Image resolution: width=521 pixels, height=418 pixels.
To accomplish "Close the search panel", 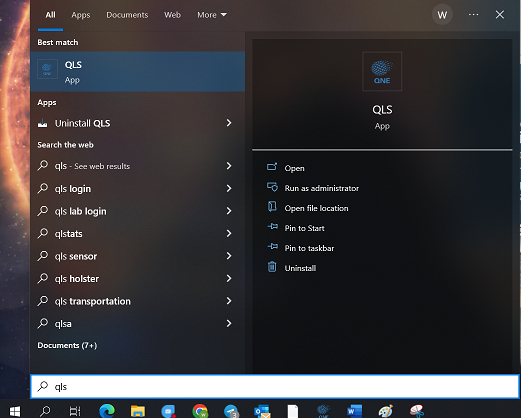I will pos(499,15).
